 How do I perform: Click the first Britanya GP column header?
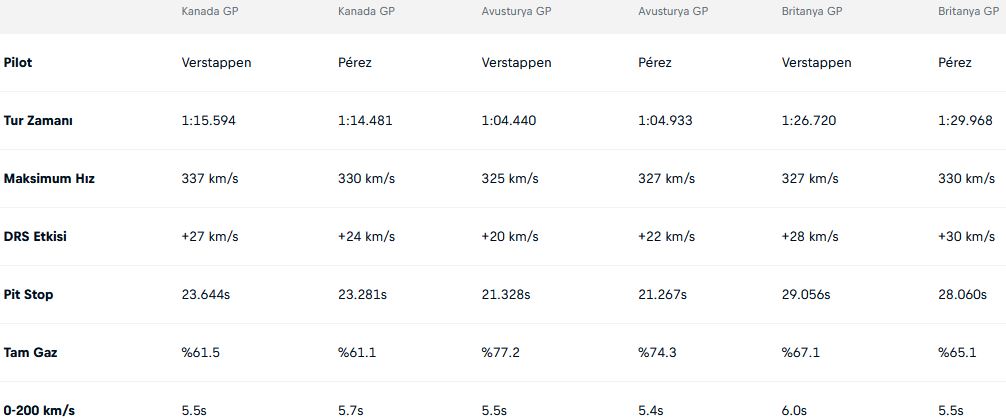pyautogui.click(x=812, y=12)
